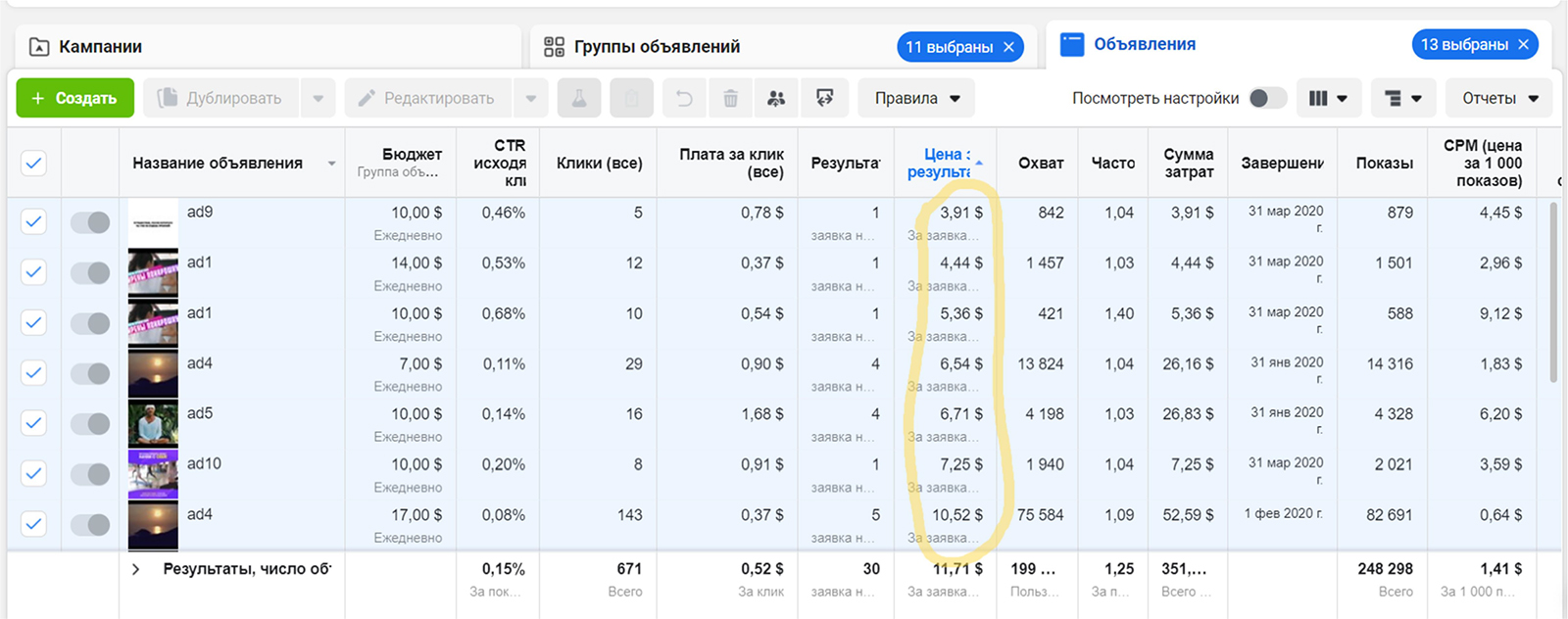Uncheck the ad9 row checkbox
This screenshot has width=1568, height=619.
34,222
